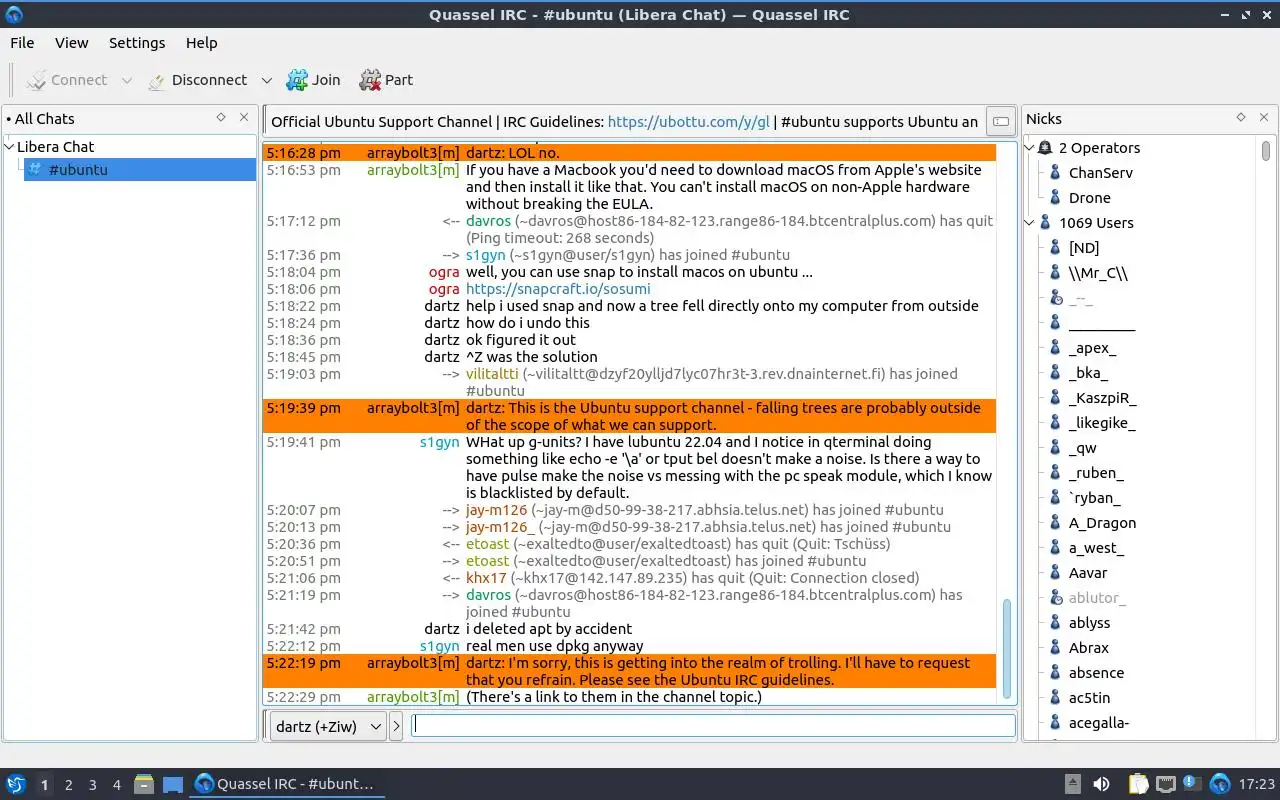Click the vilitaltti nick in join message

[x=492, y=374]
